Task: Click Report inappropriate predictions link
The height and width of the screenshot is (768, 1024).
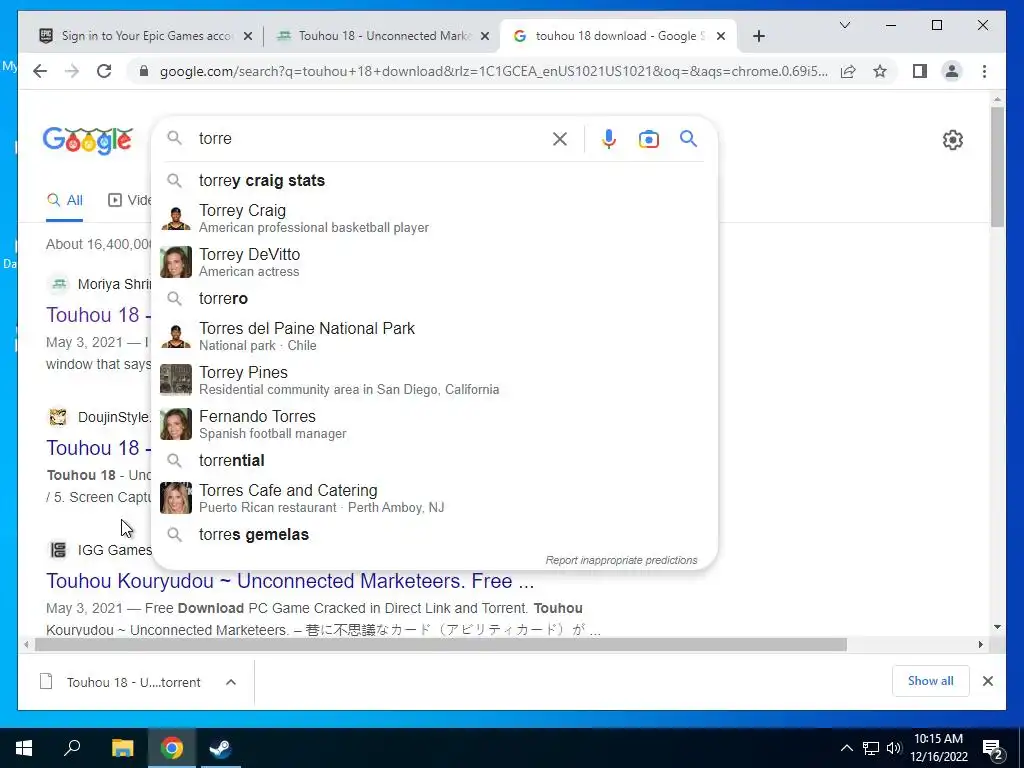Action: coord(621,560)
